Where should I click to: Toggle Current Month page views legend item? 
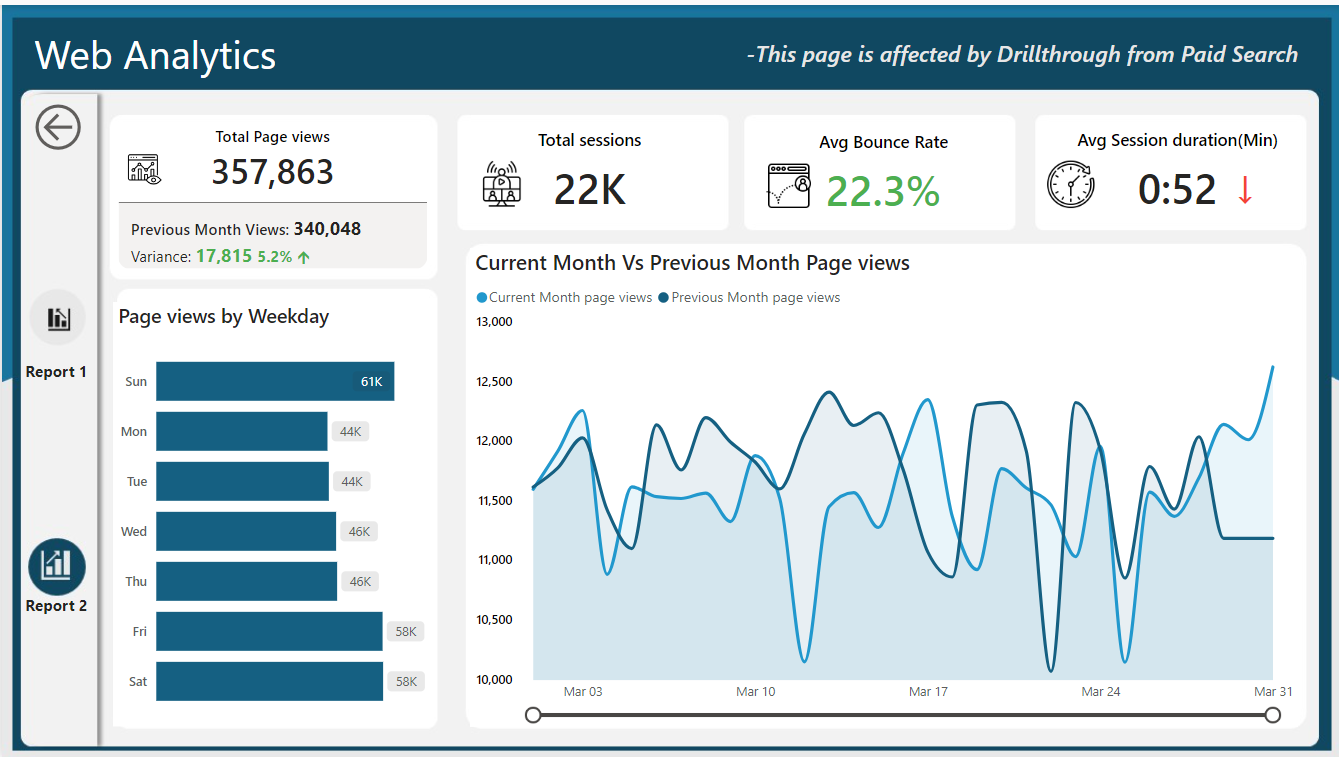(x=565, y=297)
